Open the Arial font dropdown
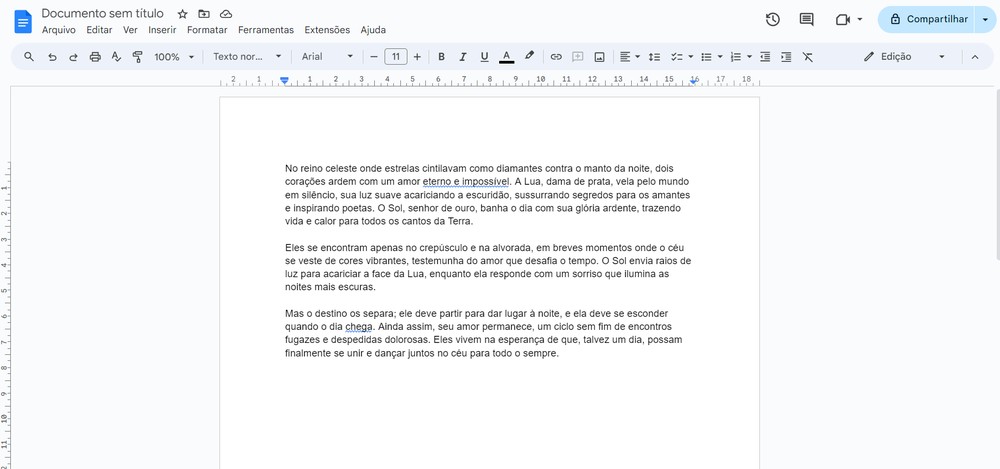Image resolution: width=1000 pixels, height=469 pixels. (x=327, y=57)
